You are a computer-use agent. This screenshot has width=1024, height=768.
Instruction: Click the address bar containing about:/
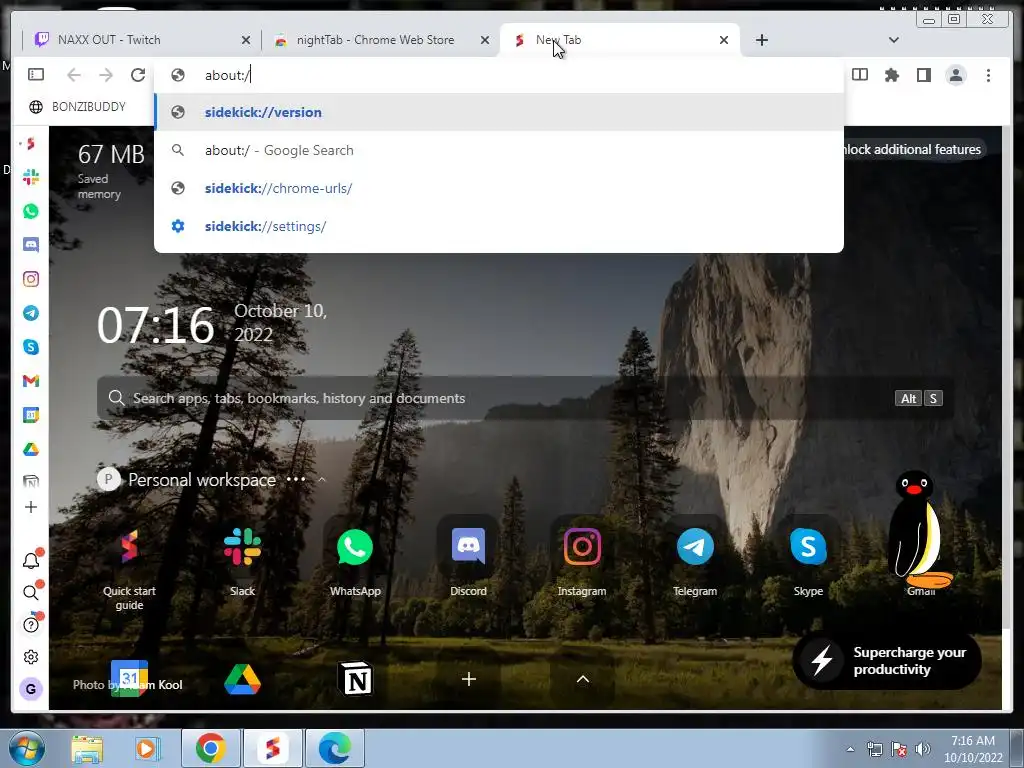coord(498,75)
